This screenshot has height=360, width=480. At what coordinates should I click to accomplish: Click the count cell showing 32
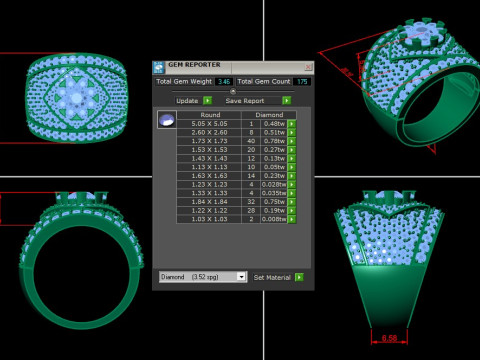tap(251, 202)
